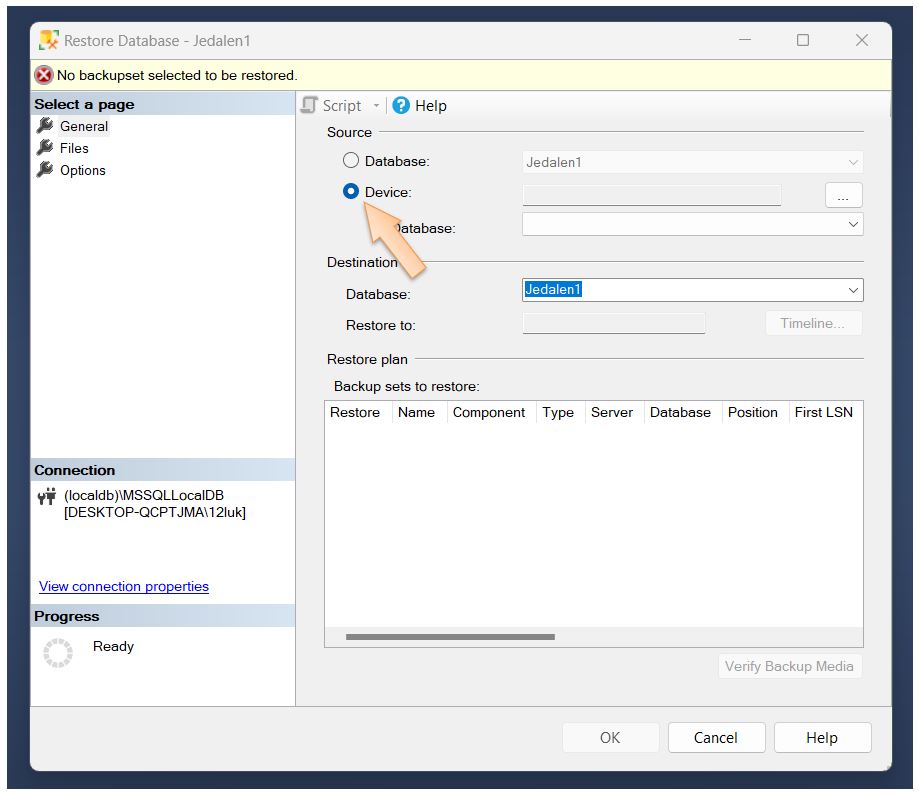Open the Files page wrench icon
Screen dimensions: 919x795
(44, 148)
